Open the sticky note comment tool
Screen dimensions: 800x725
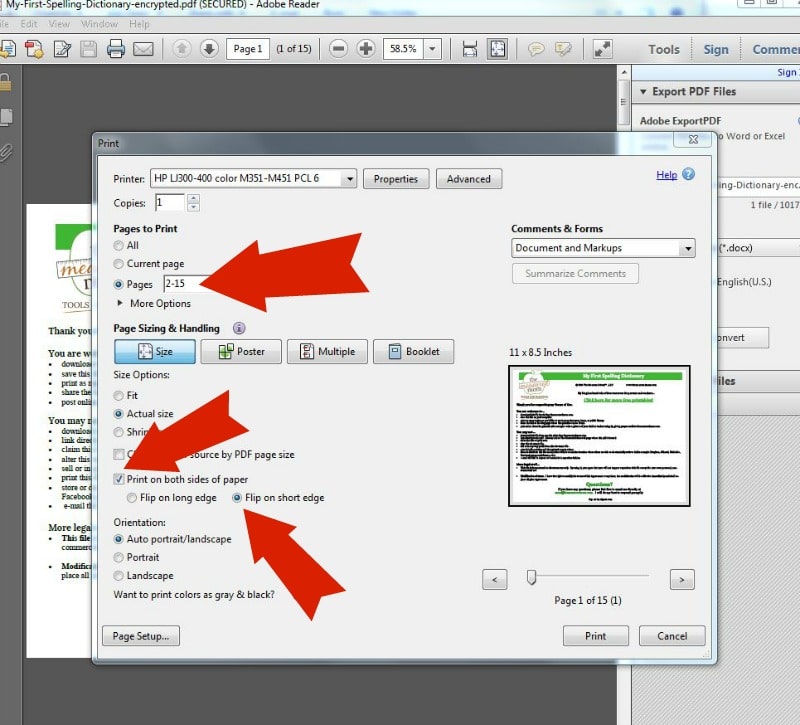coord(537,48)
